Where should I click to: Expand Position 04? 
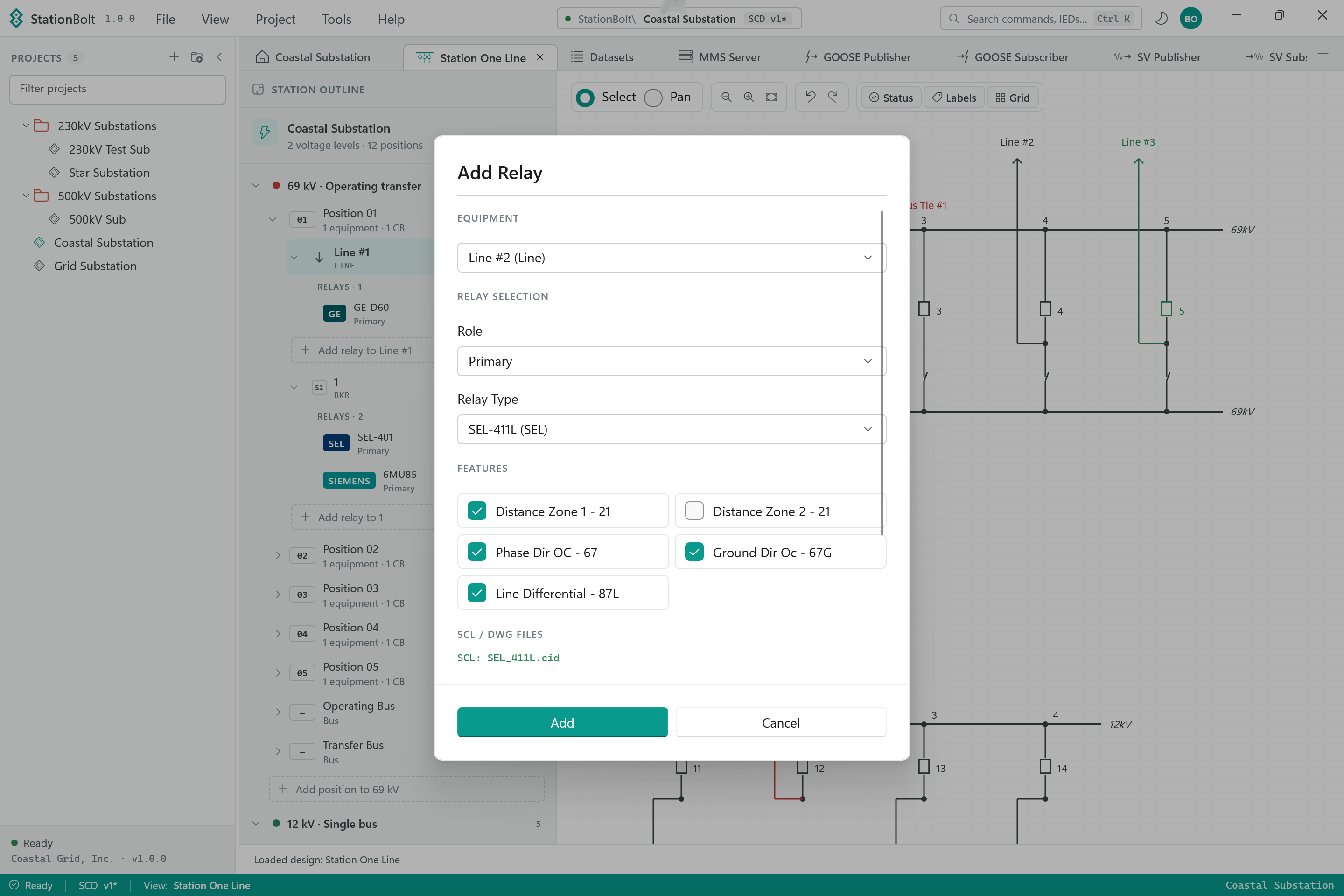pos(278,634)
